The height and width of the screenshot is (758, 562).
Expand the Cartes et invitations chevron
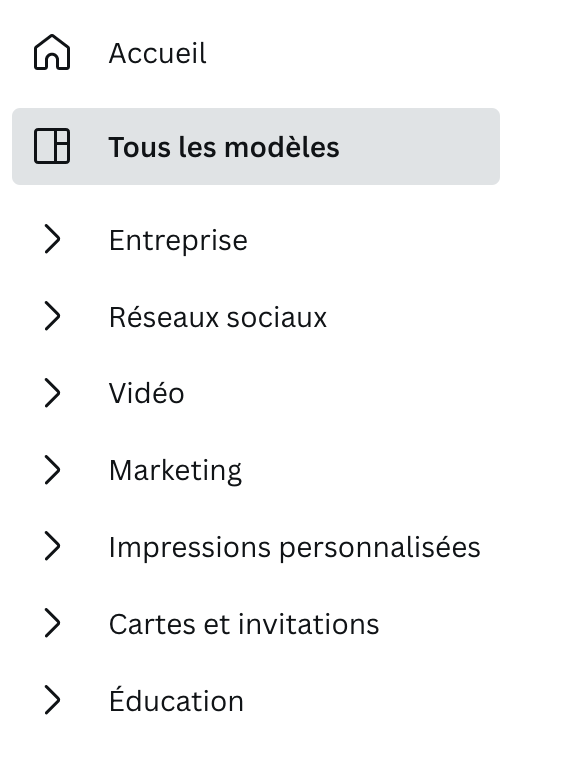52,623
